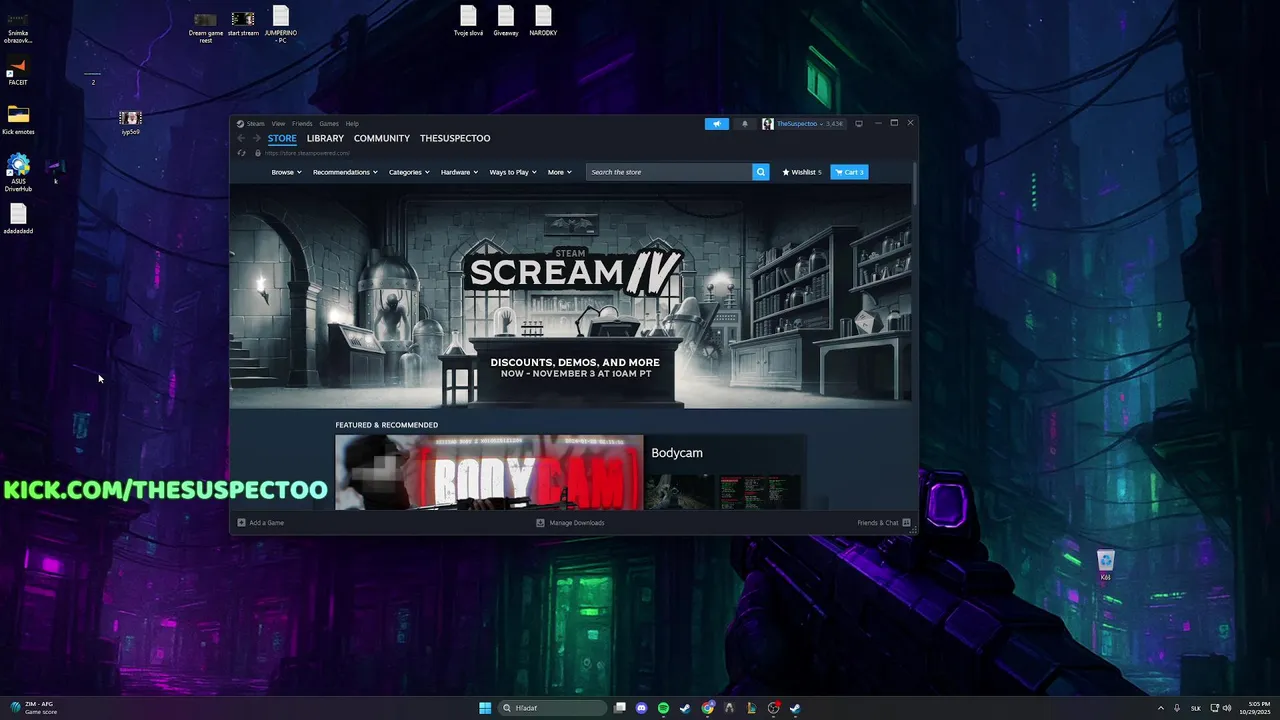
Task: Open Windows Start menu
Action: pos(485,708)
